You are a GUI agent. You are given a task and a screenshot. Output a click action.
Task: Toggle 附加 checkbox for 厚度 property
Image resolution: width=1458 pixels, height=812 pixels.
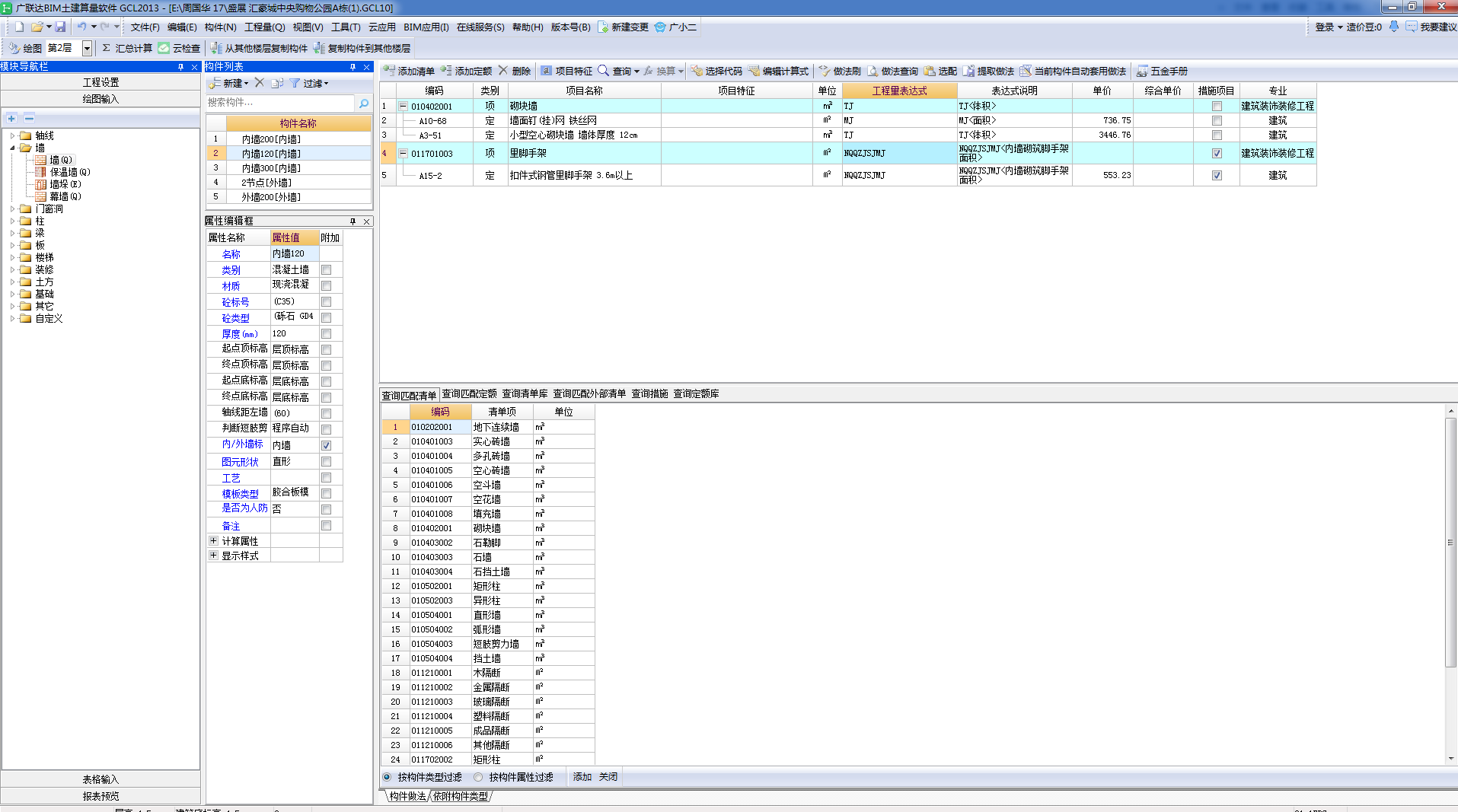click(x=326, y=333)
